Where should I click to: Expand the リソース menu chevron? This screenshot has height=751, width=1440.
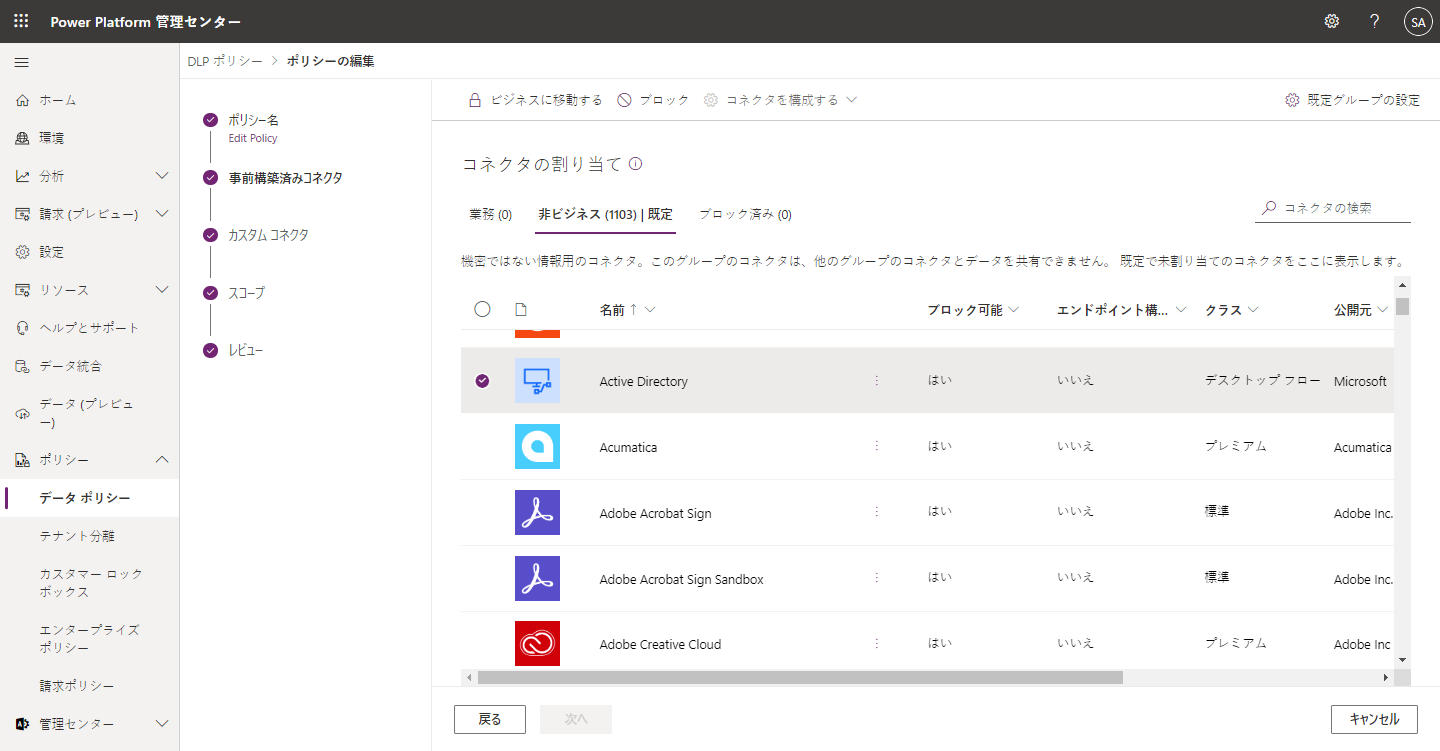[x=163, y=290]
